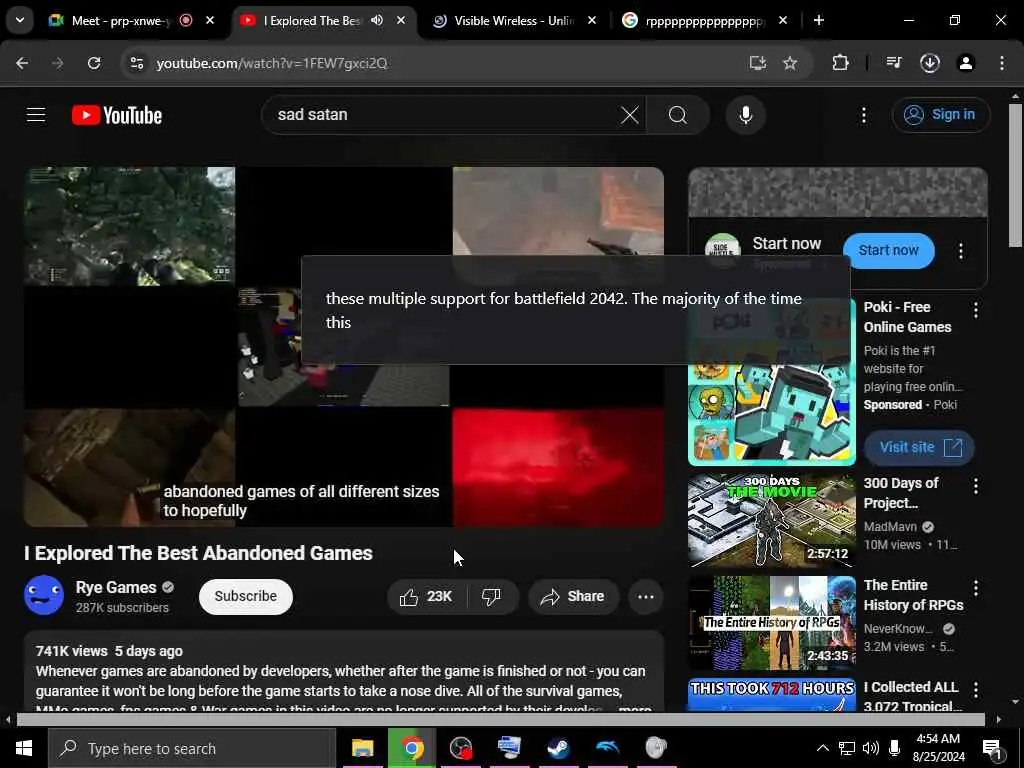This screenshot has height=768, width=1024.
Task: Dislike the video
Action: (491, 596)
